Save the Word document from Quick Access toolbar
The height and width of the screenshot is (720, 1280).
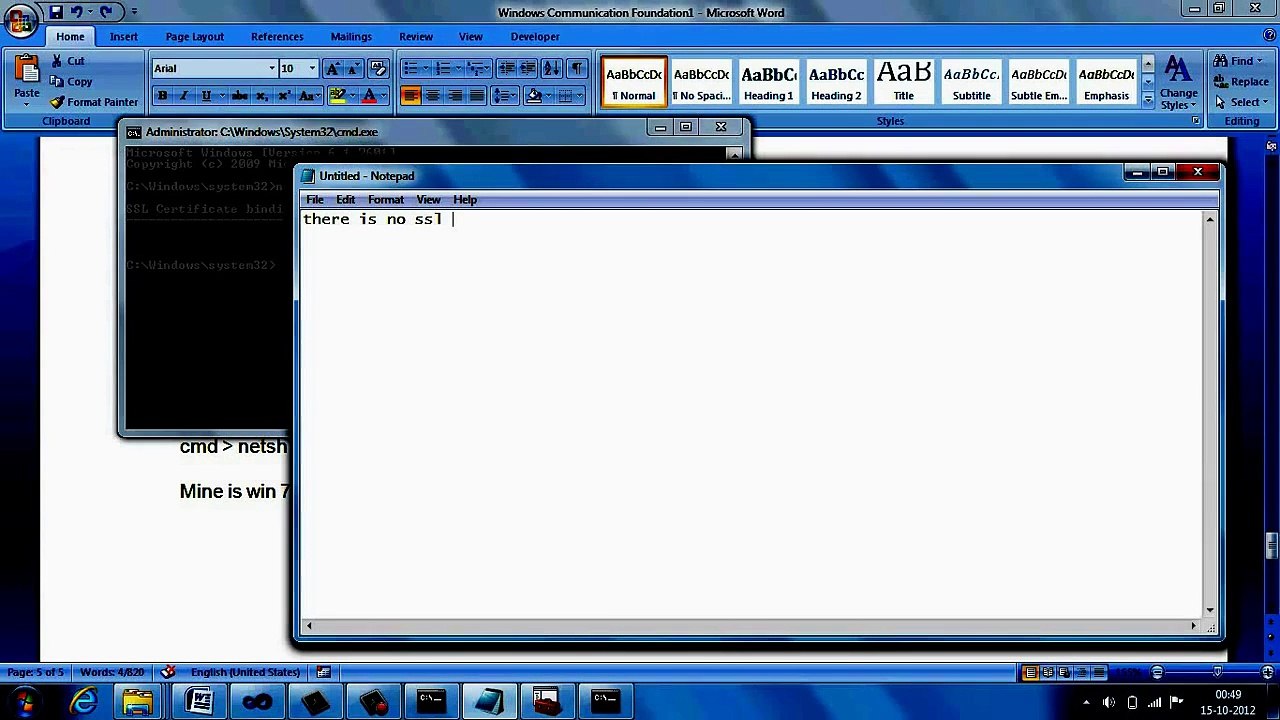56,12
